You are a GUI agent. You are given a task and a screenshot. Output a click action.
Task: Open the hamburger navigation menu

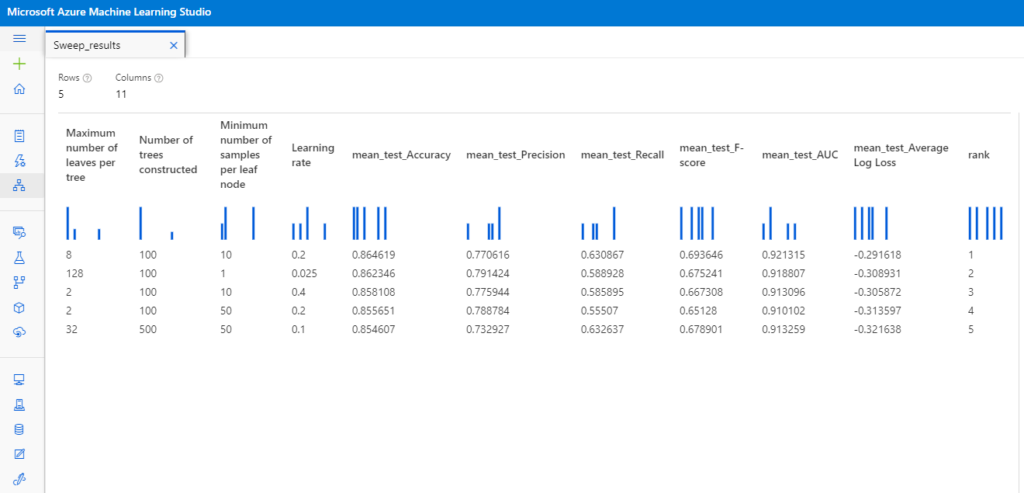pos(20,39)
